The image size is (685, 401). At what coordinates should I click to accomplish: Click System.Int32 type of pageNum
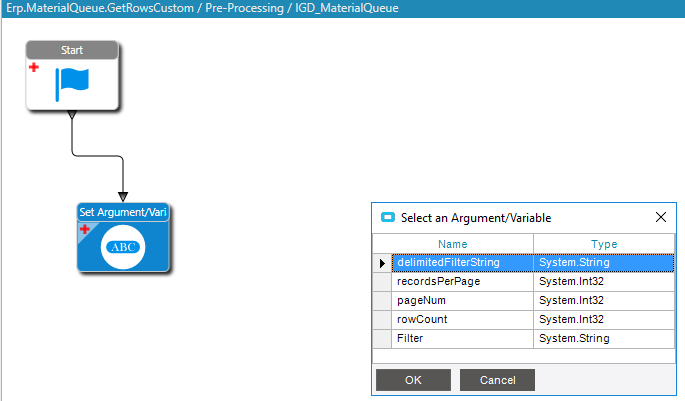604,301
